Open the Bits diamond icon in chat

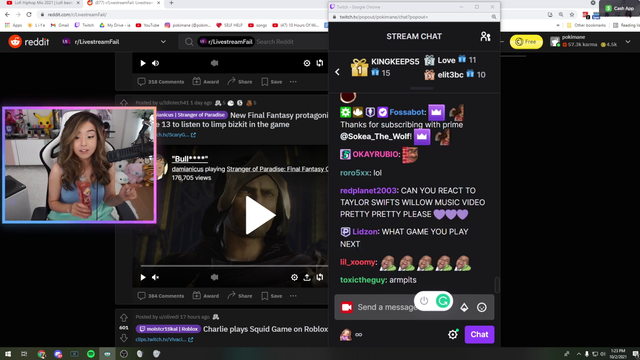coord(464,307)
